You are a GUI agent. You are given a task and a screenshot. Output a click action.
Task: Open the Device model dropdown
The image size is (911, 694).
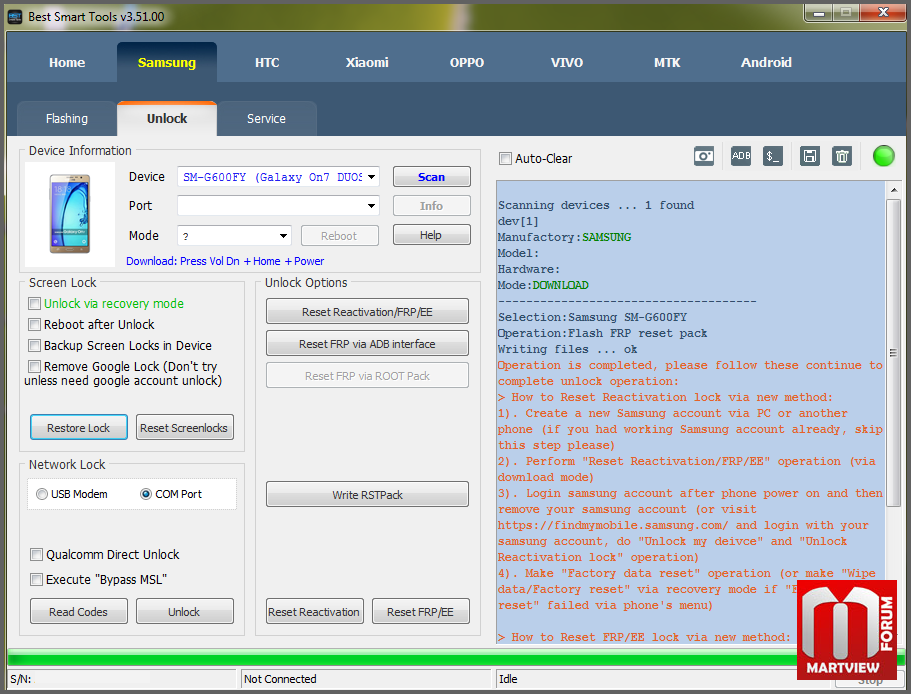pyautogui.click(x=371, y=177)
